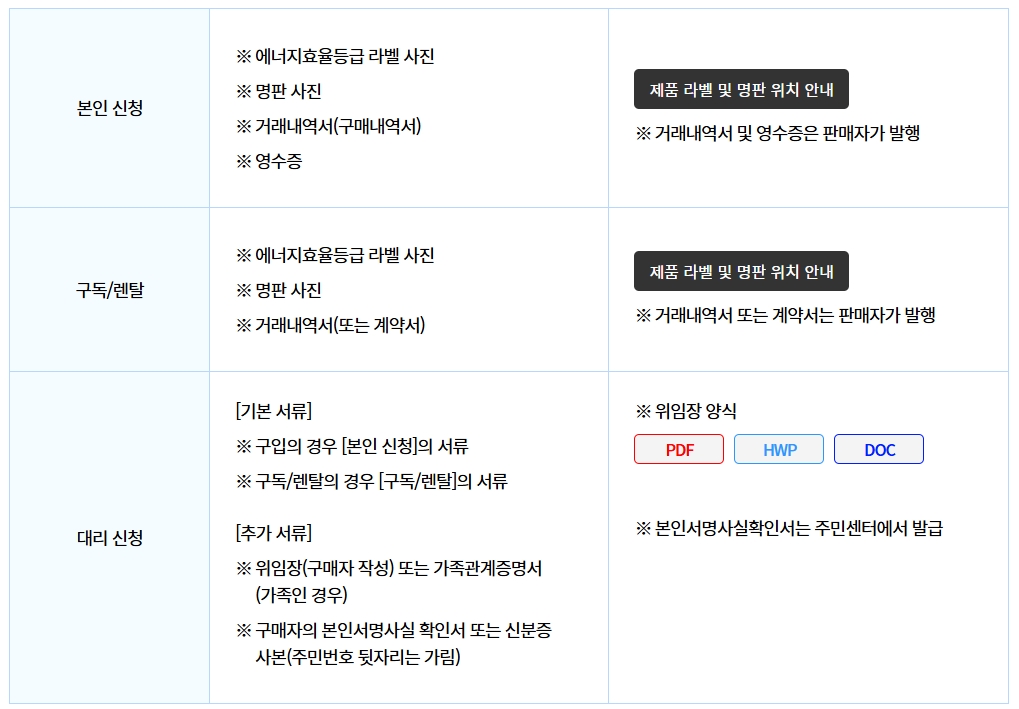The image size is (1019, 709).
Task: Select the 구독/렌탈 row header
Action: click(106, 288)
